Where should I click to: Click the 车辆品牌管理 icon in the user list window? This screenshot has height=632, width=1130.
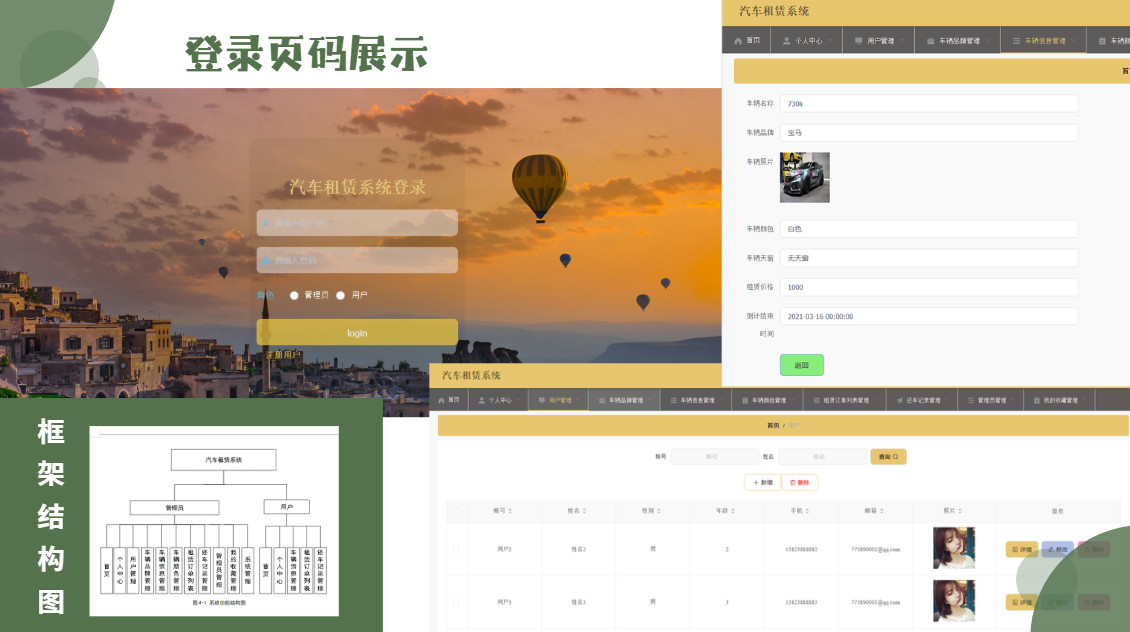pyautogui.click(x=602, y=400)
